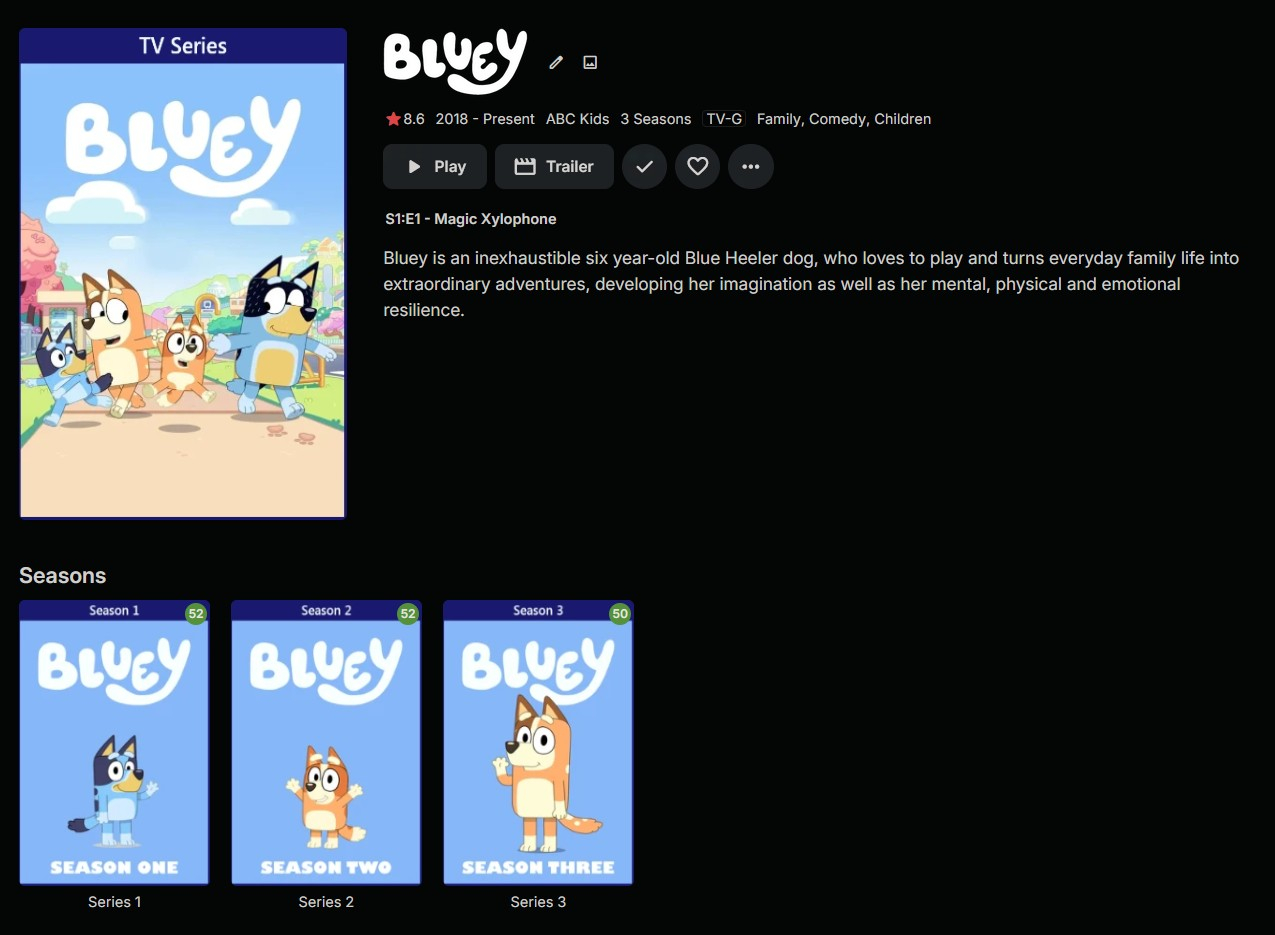Click the Series 2 label link

pyautogui.click(x=326, y=902)
